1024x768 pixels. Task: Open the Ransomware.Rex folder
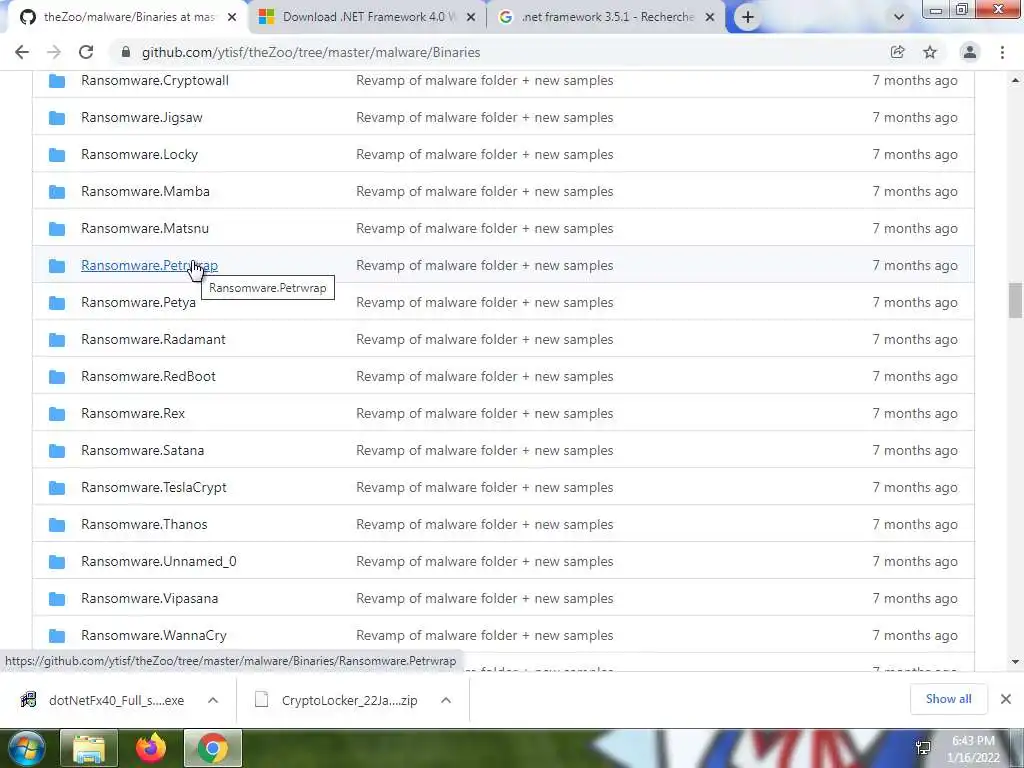pos(133,413)
